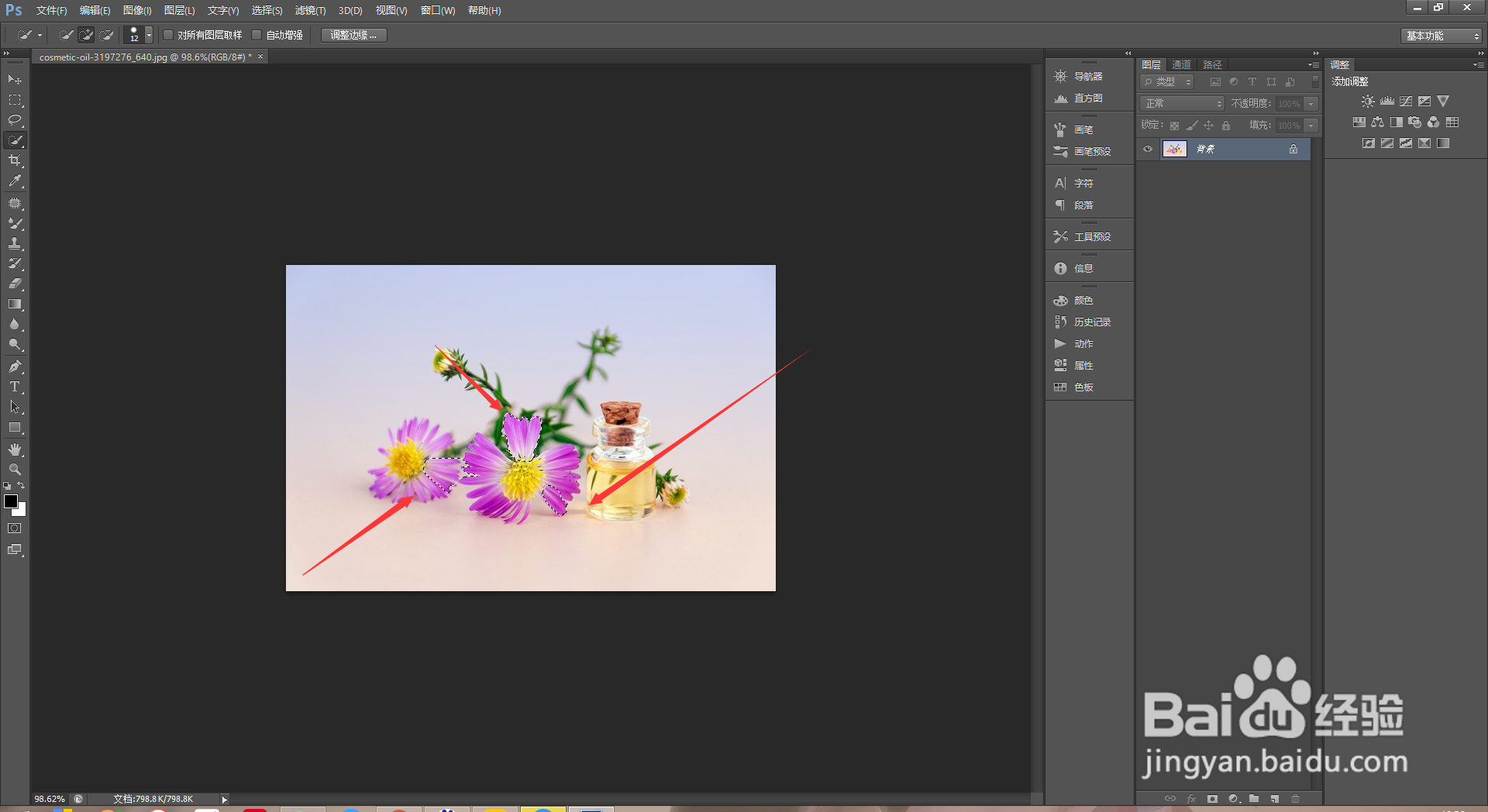Viewport: 1488px width, 812px height.
Task: Select the Horizontal Type tool
Action: 15,387
